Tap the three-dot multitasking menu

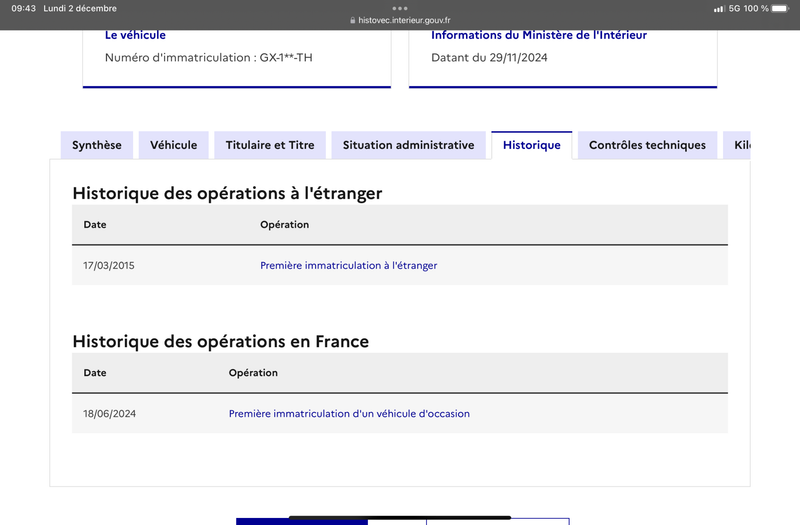[400, 8]
